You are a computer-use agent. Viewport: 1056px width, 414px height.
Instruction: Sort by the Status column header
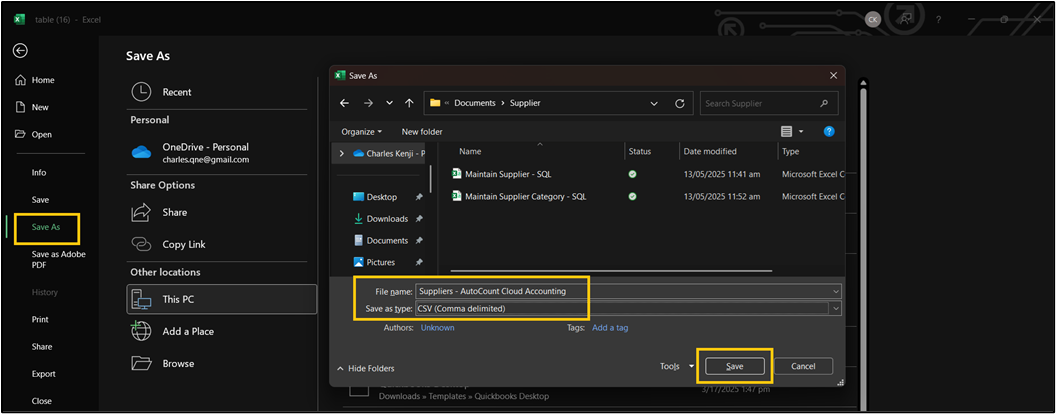coord(640,151)
